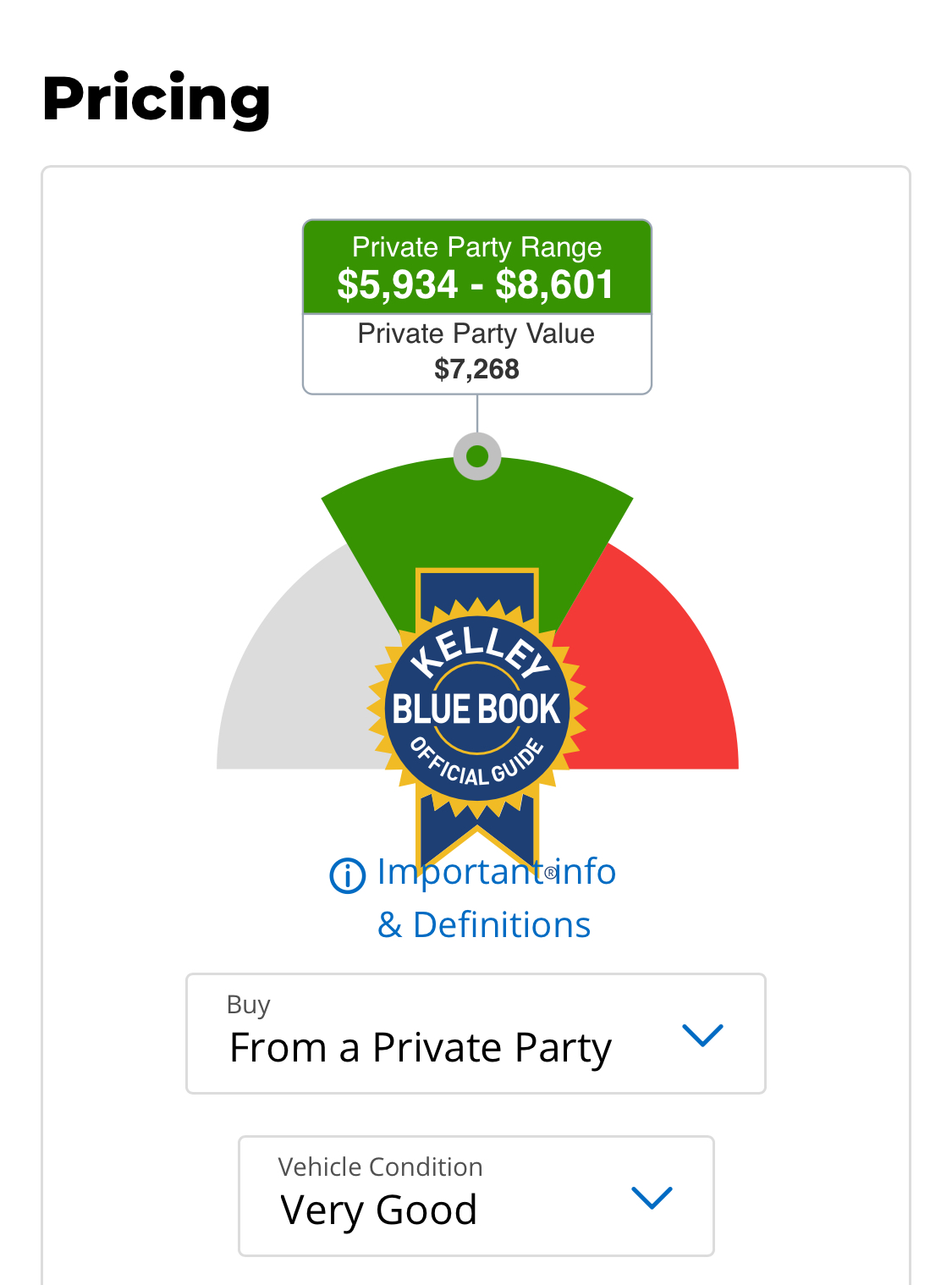Click the Pricing heading
952x1285 pixels.
click(x=157, y=99)
